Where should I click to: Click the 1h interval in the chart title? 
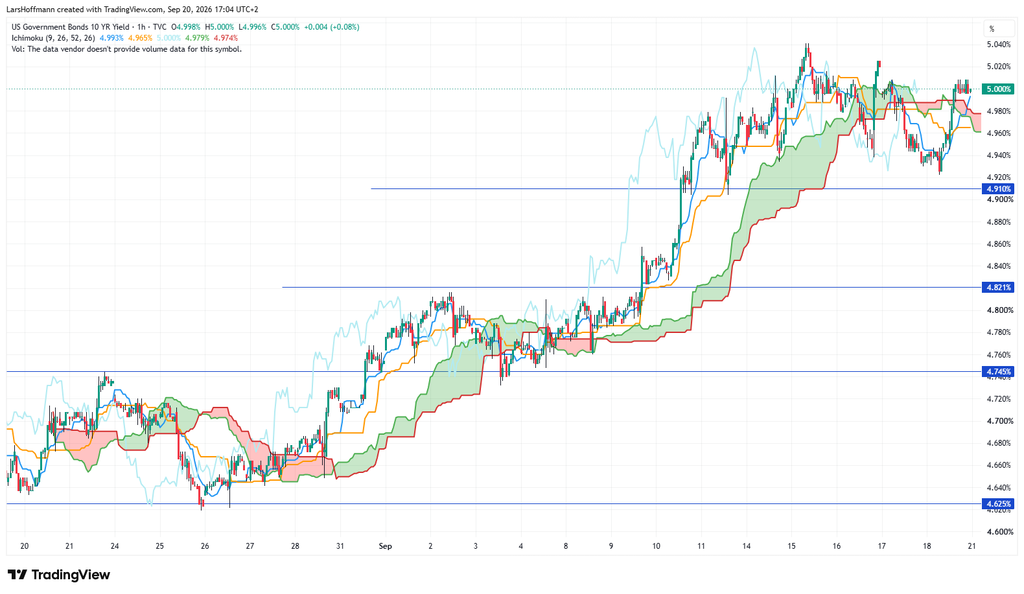click(x=142, y=27)
